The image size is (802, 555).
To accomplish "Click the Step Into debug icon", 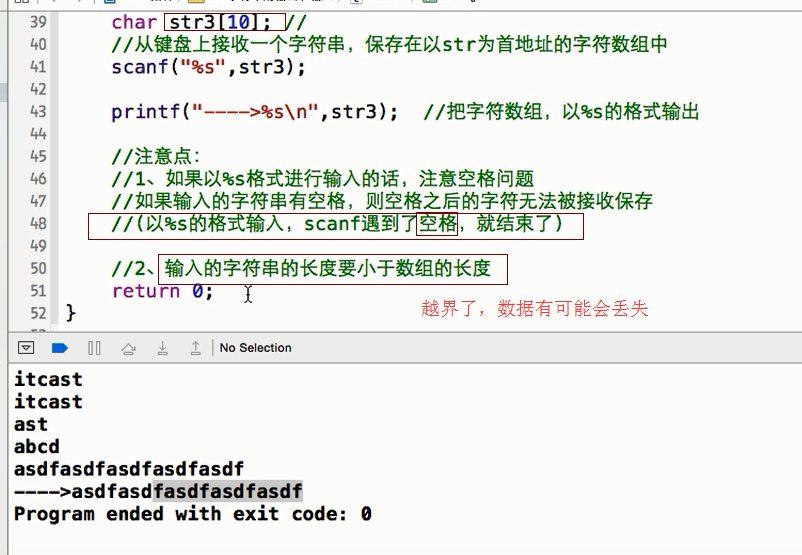I will [162, 348].
